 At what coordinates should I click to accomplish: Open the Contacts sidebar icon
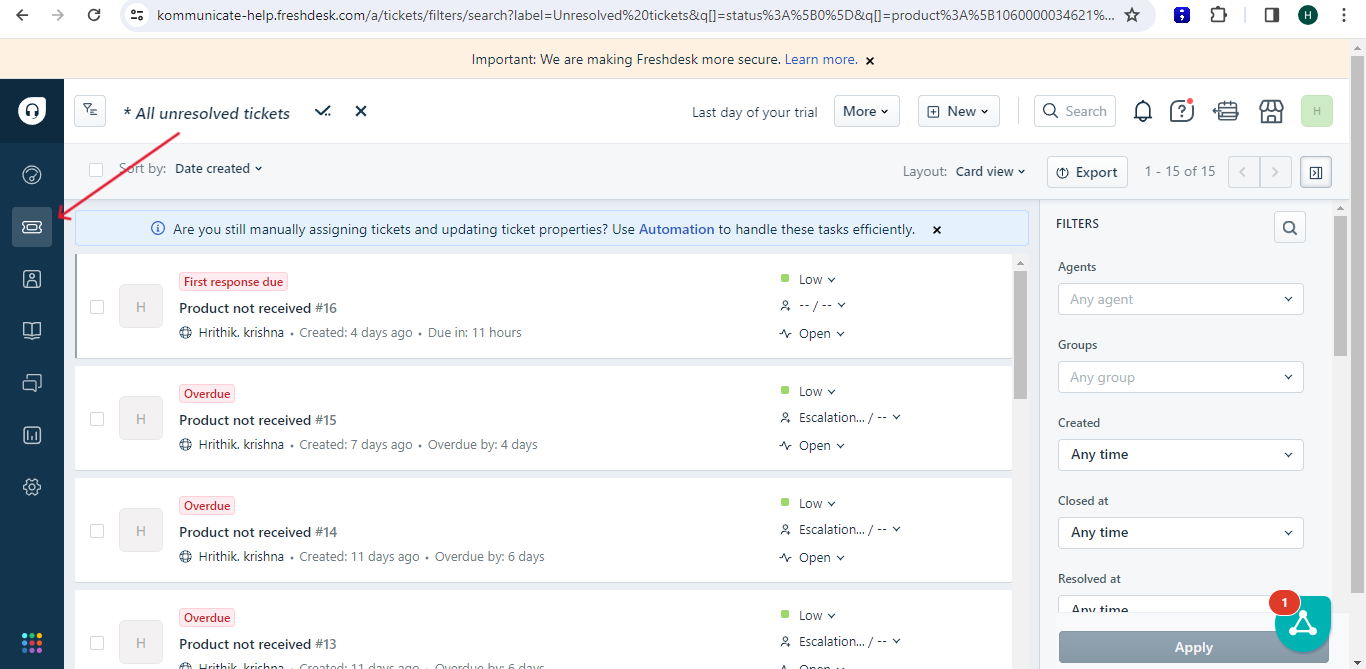(31, 278)
